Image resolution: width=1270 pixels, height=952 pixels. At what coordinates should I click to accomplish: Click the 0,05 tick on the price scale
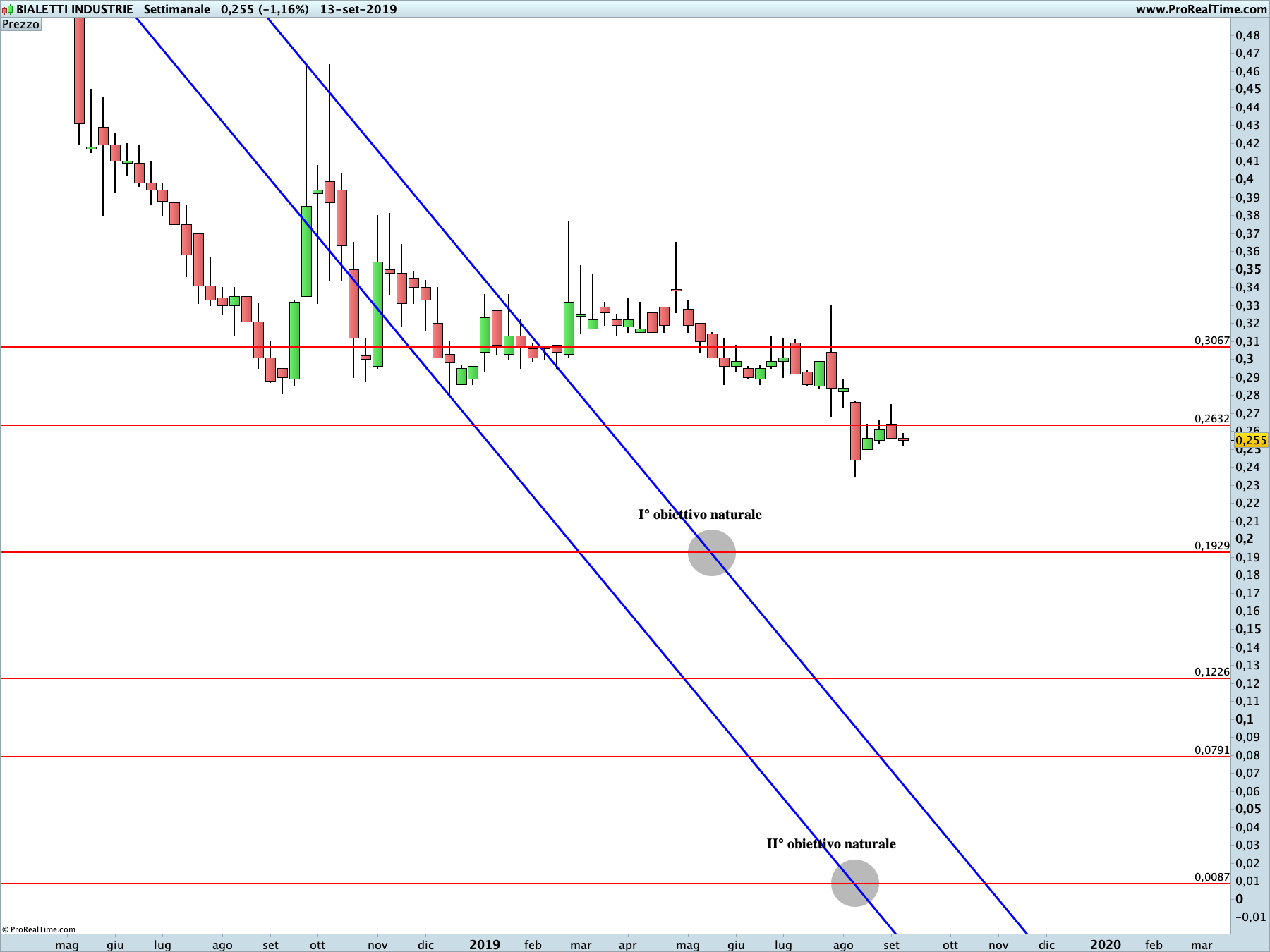(1248, 809)
